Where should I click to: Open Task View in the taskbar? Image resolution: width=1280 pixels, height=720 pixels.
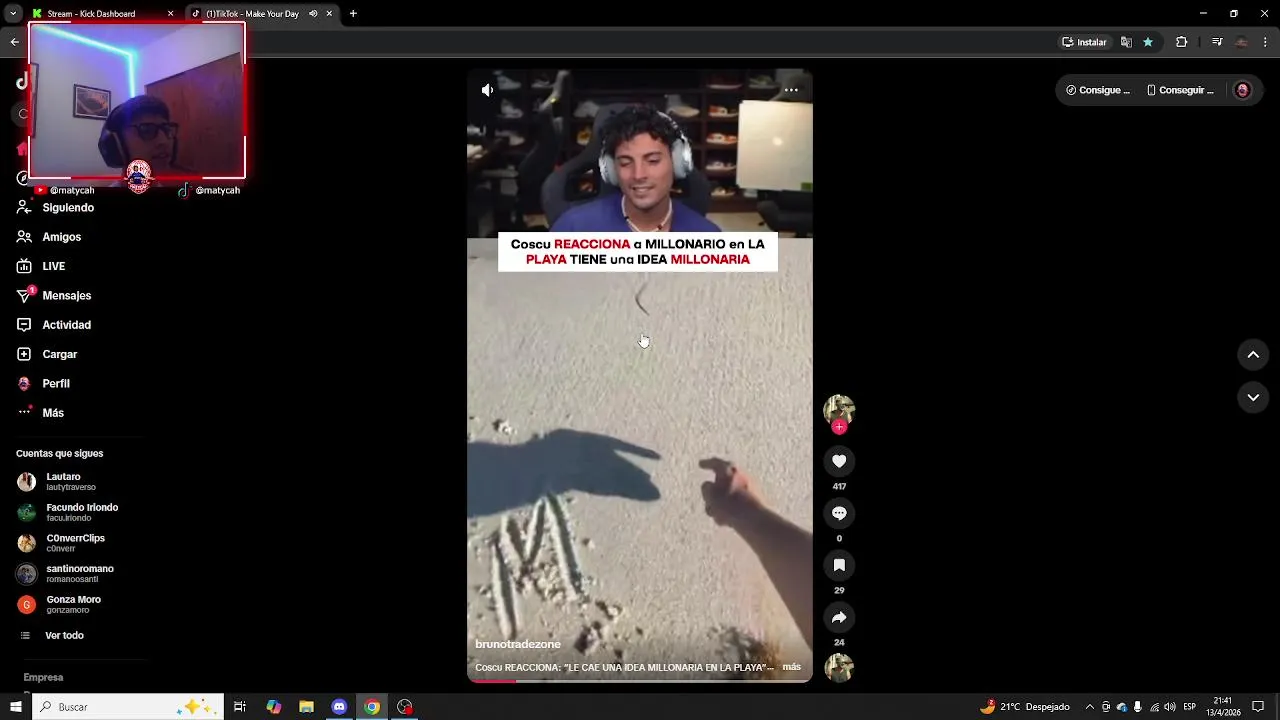click(240, 707)
